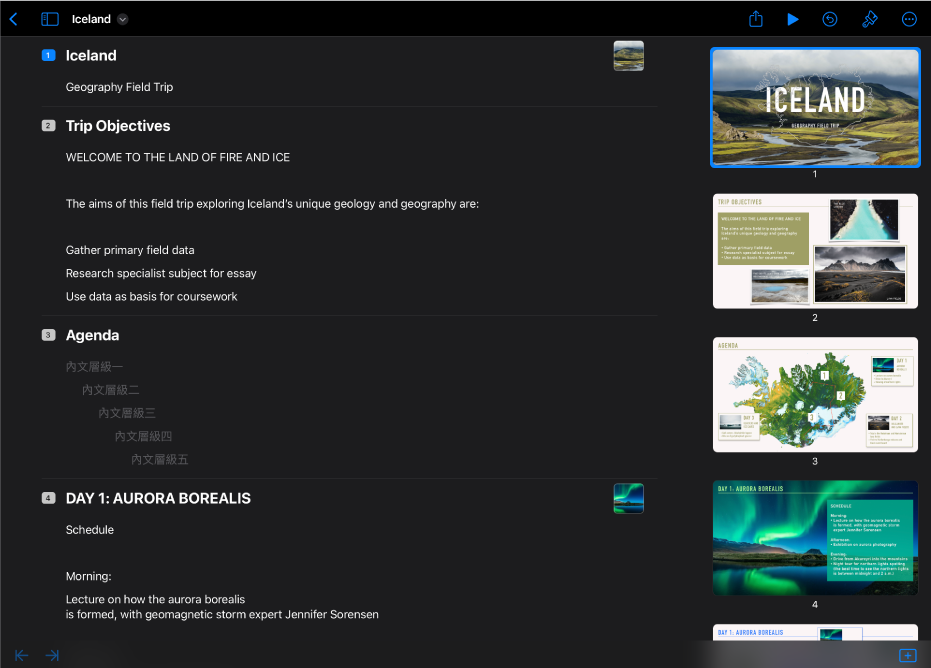This screenshot has width=931, height=668.
Task: Click the Undo icon
Action: pyautogui.click(x=829, y=19)
